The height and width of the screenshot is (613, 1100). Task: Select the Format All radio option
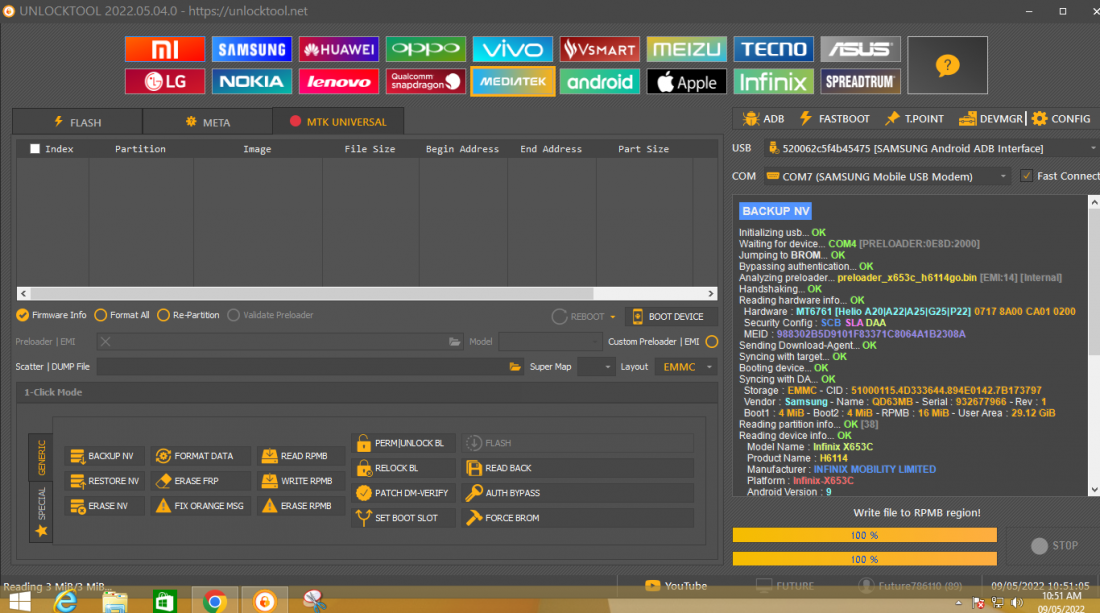121,315
